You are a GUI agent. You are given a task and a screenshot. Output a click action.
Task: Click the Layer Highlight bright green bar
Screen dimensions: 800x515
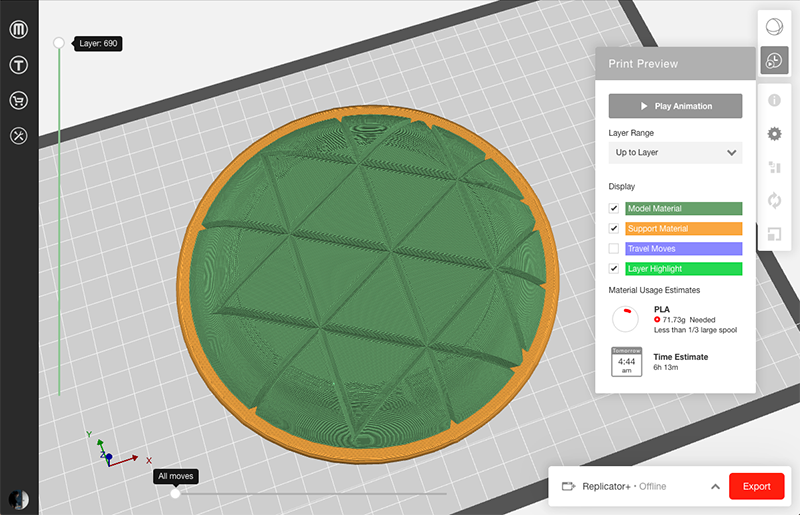click(x=683, y=268)
